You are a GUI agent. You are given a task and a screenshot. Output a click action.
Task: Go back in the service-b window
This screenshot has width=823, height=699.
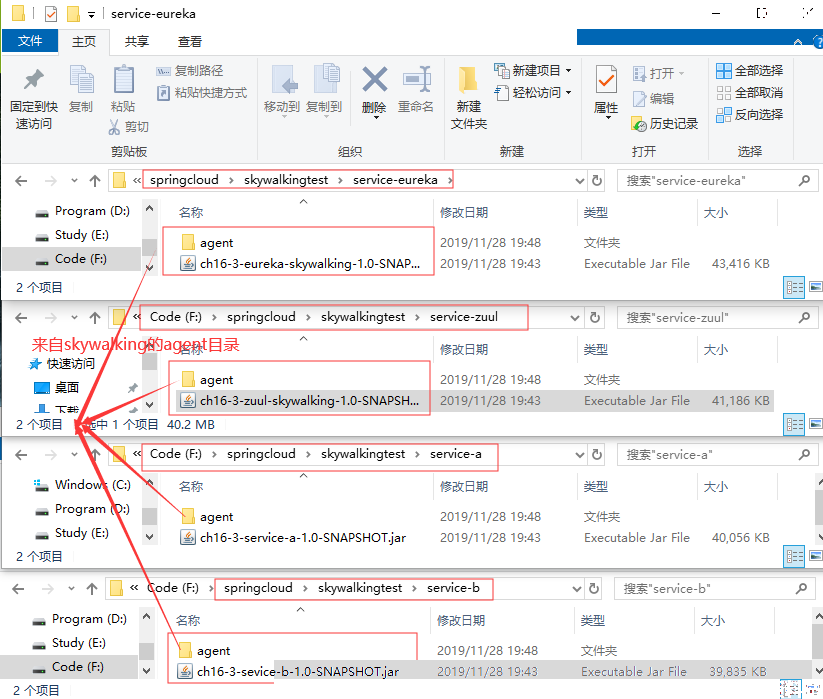point(18,589)
